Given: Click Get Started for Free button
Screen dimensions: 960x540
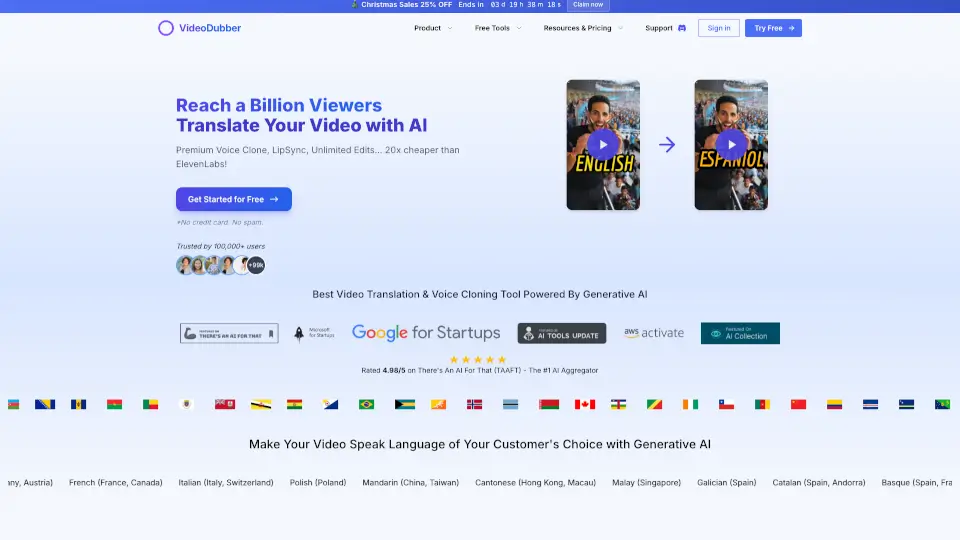Looking at the screenshot, I should coord(233,199).
